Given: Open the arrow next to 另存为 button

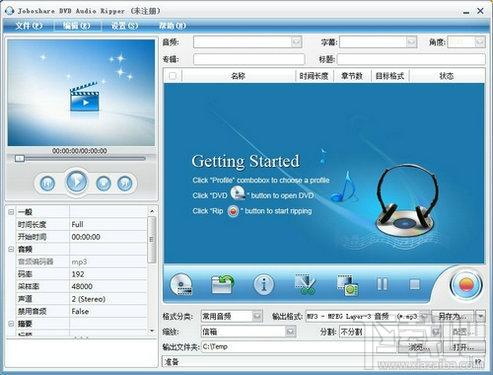Looking at the screenshot, I should 481,316.
